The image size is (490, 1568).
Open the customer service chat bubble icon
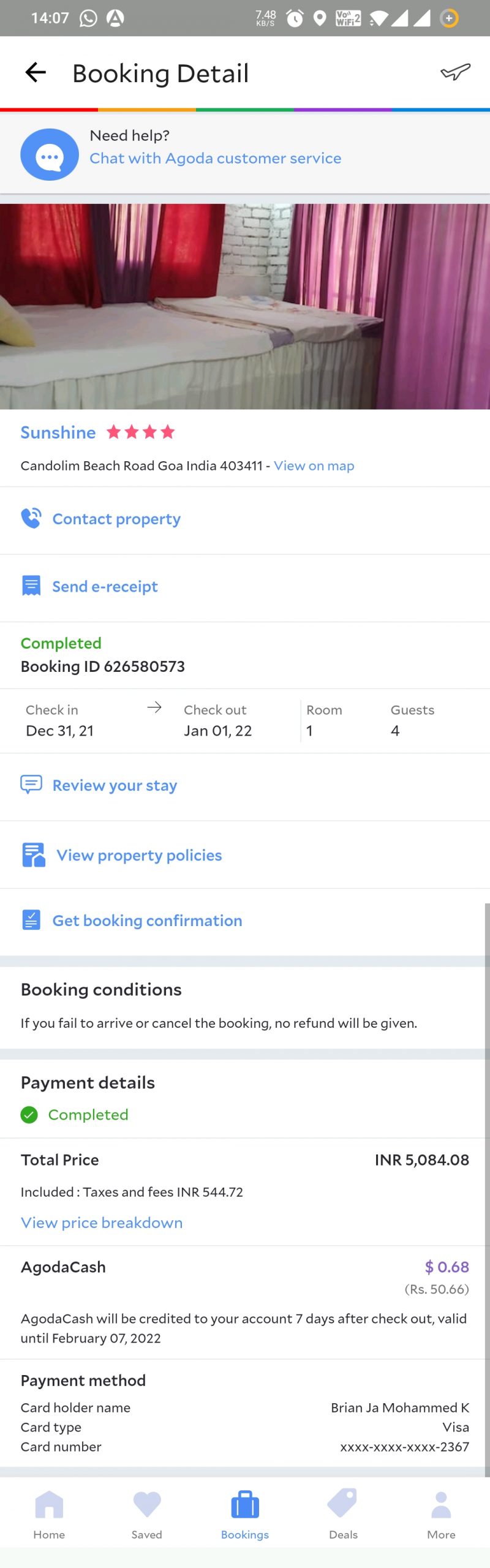50,155
